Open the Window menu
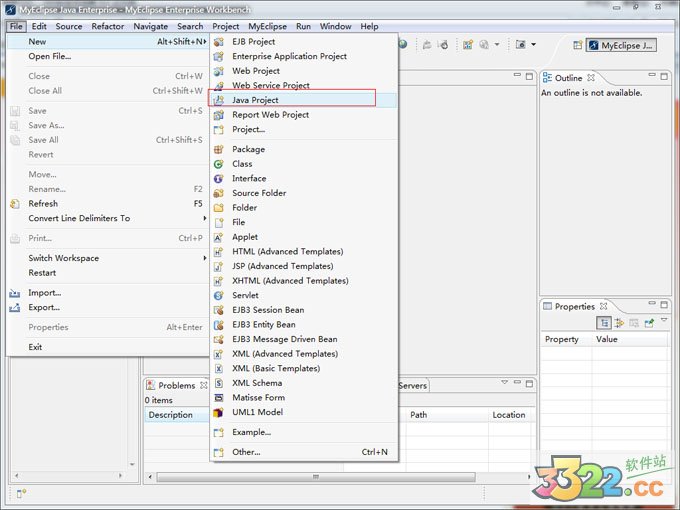Image resolution: width=680 pixels, height=510 pixels. (x=335, y=26)
